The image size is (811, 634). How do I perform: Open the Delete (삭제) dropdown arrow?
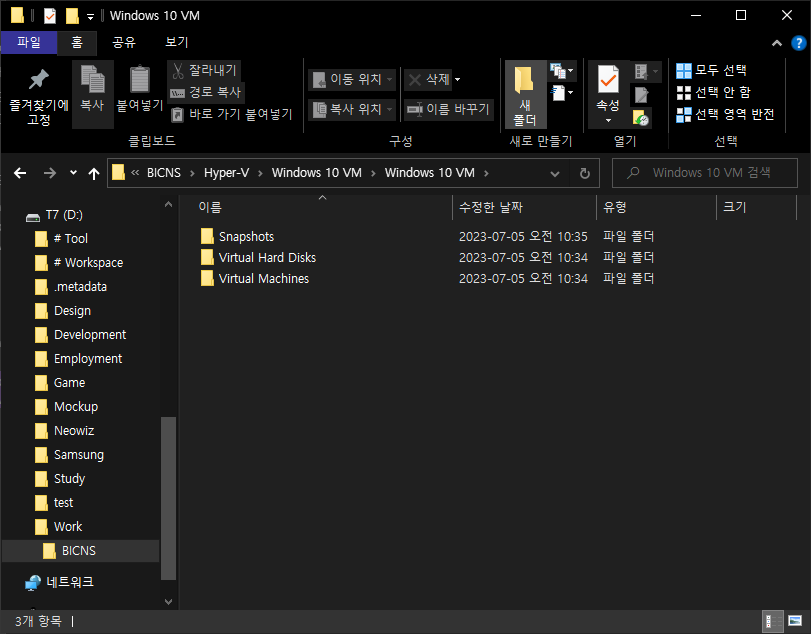click(457, 79)
